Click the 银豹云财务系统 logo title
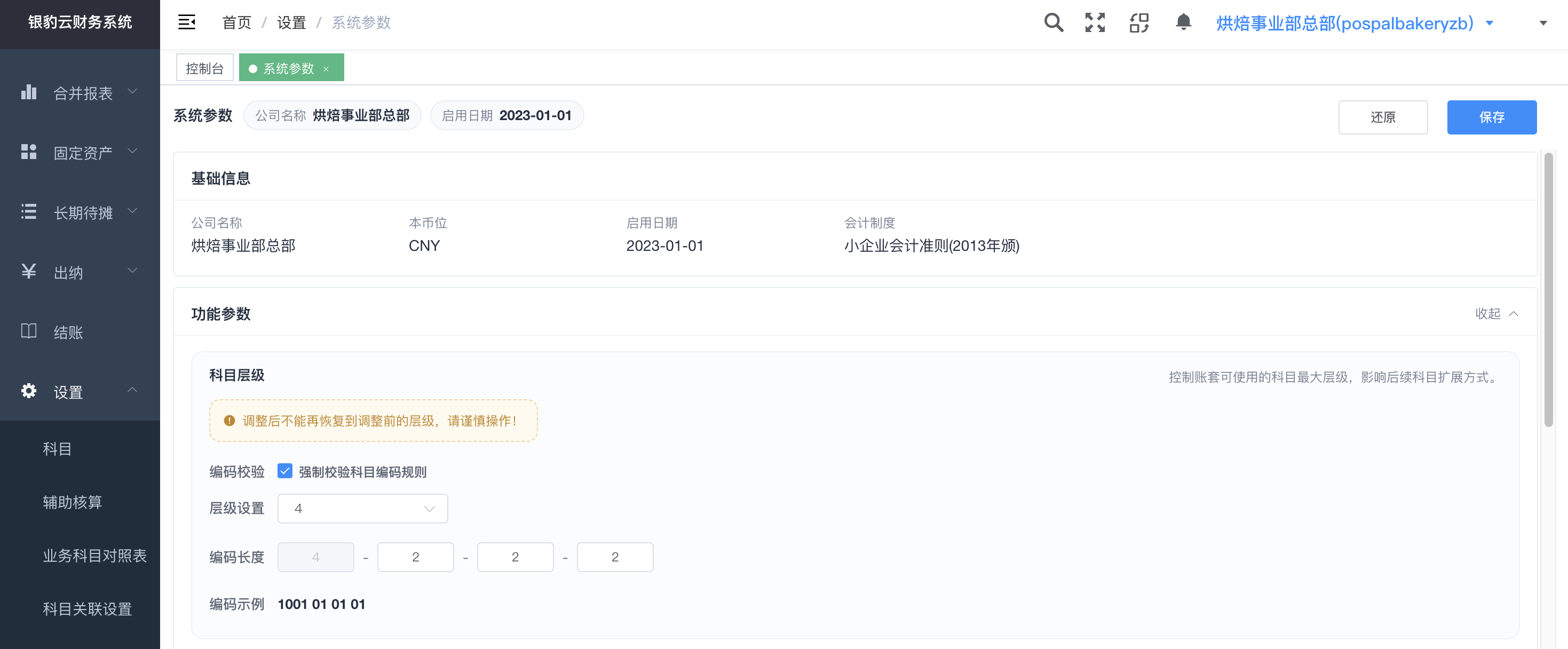Viewport: 1568px width, 649px height. [80, 22]
